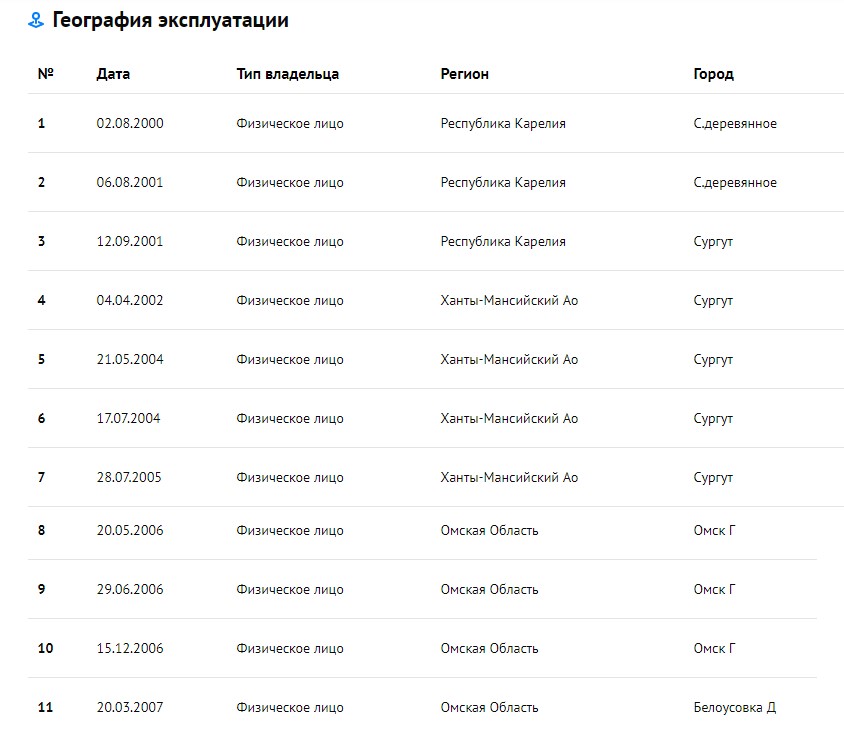Click the blue location pin icon

click(x=36, y=20)
